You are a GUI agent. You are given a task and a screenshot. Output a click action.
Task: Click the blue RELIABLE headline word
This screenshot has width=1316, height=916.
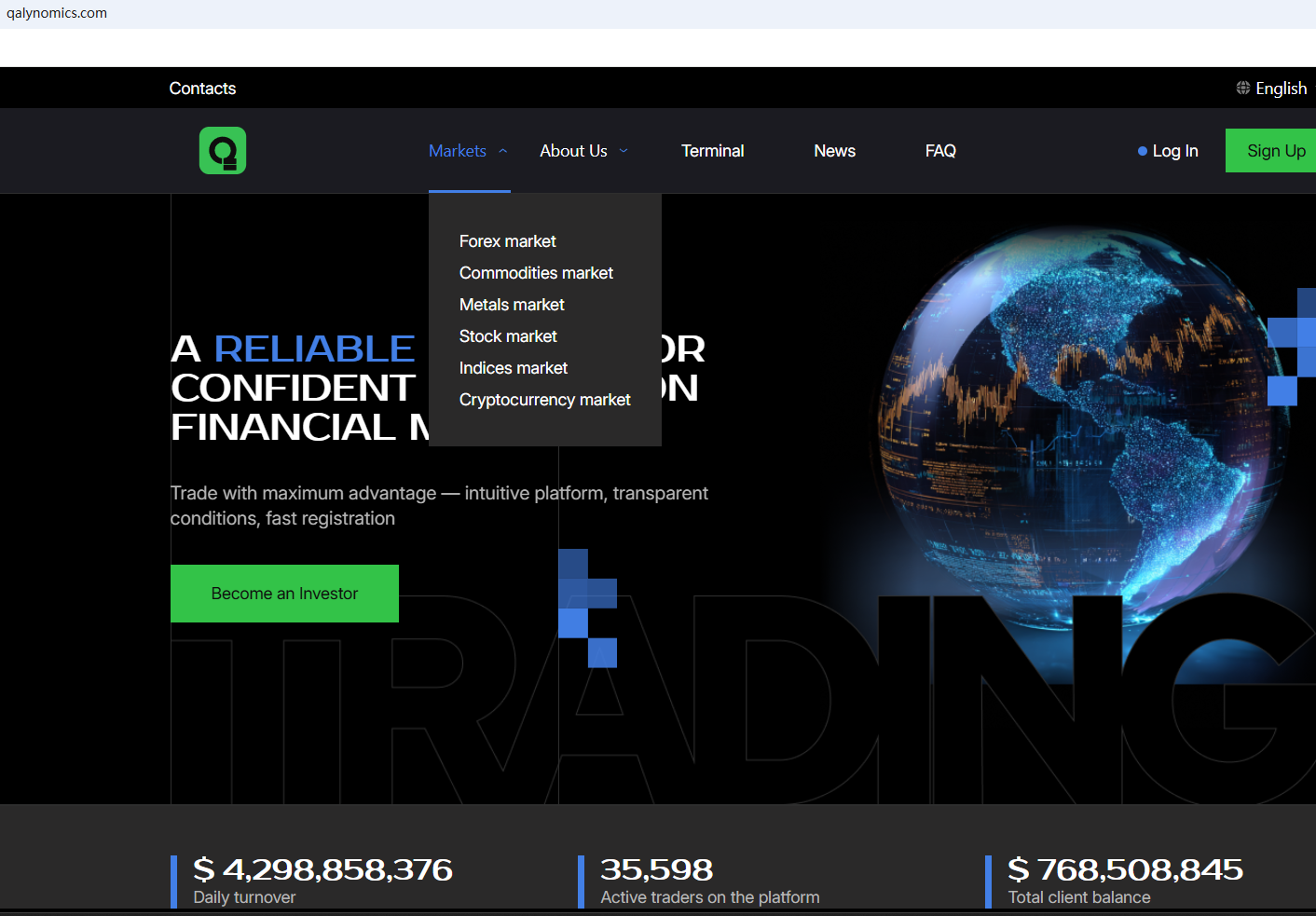click(x=314, y=349)
